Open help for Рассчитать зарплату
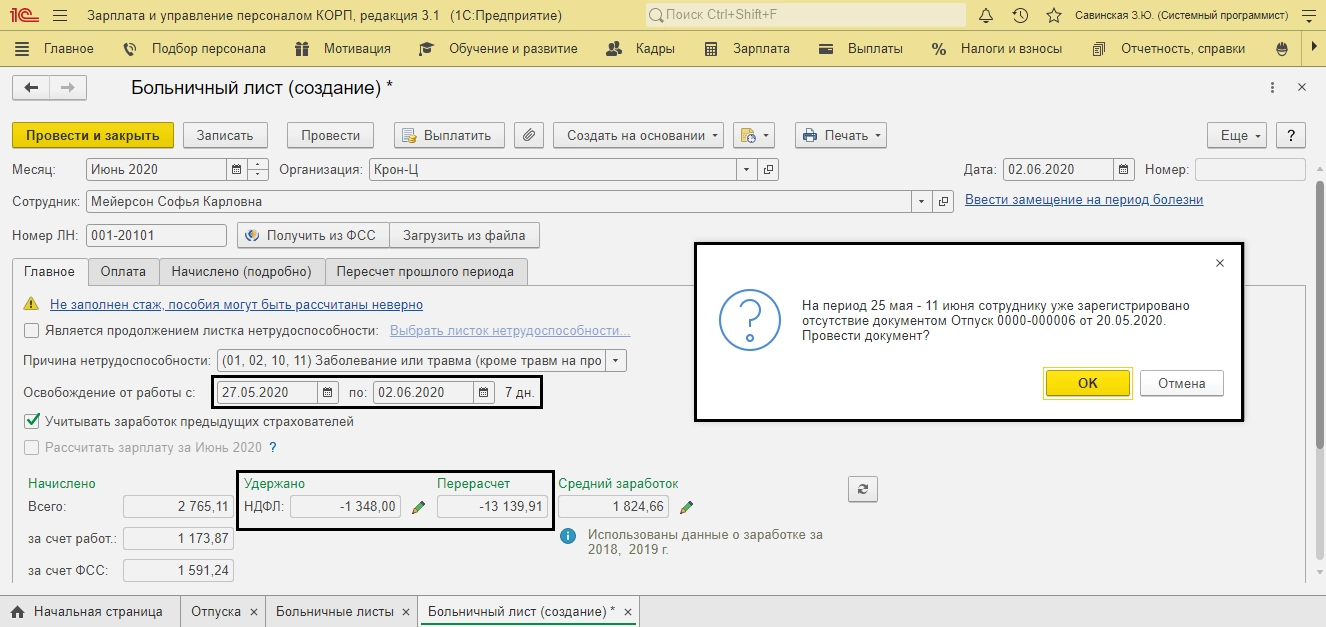1326x627 pixels. point(272,448)
